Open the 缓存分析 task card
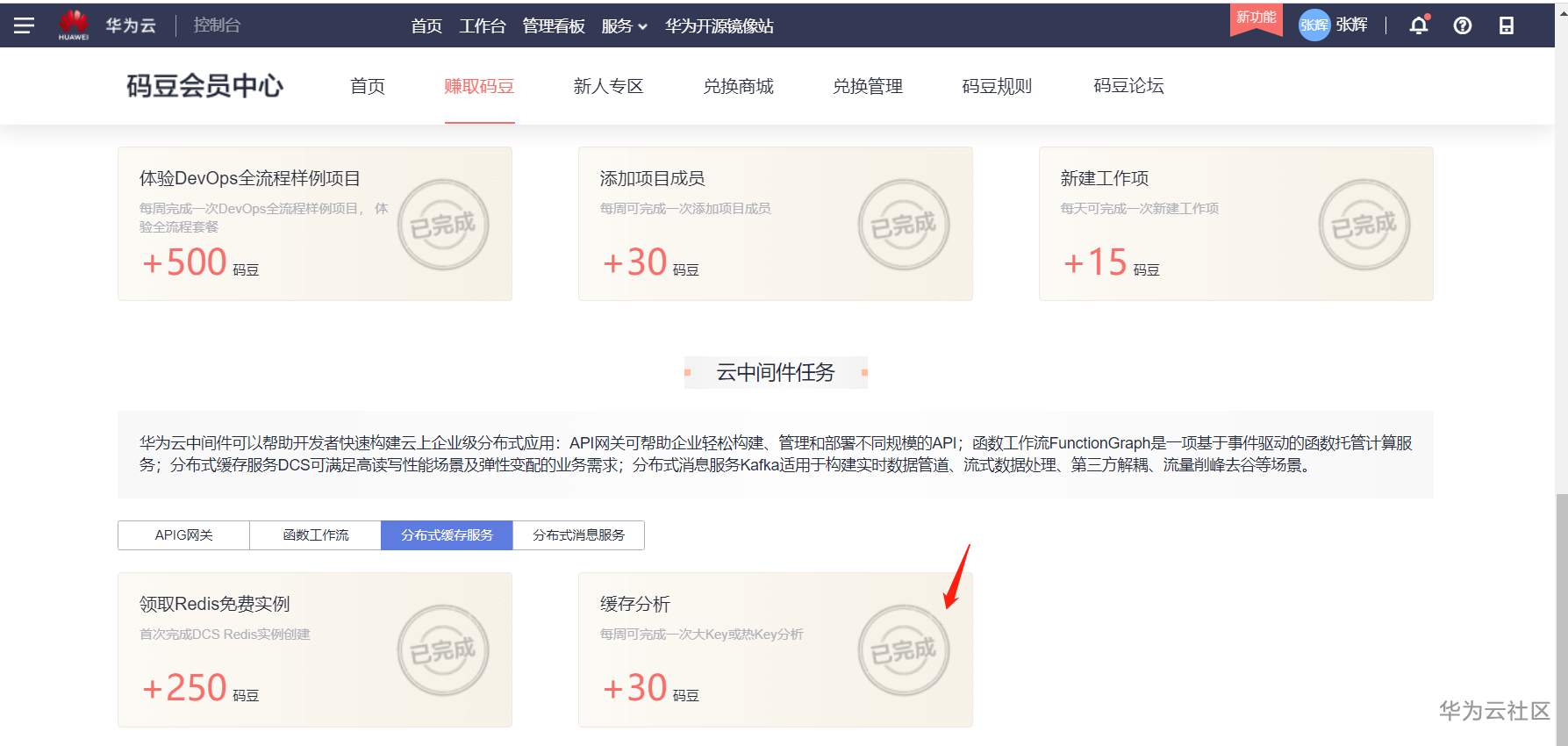Image resolution: width=1568 pixels, height=746 pixels. click(x=776, y=649)
